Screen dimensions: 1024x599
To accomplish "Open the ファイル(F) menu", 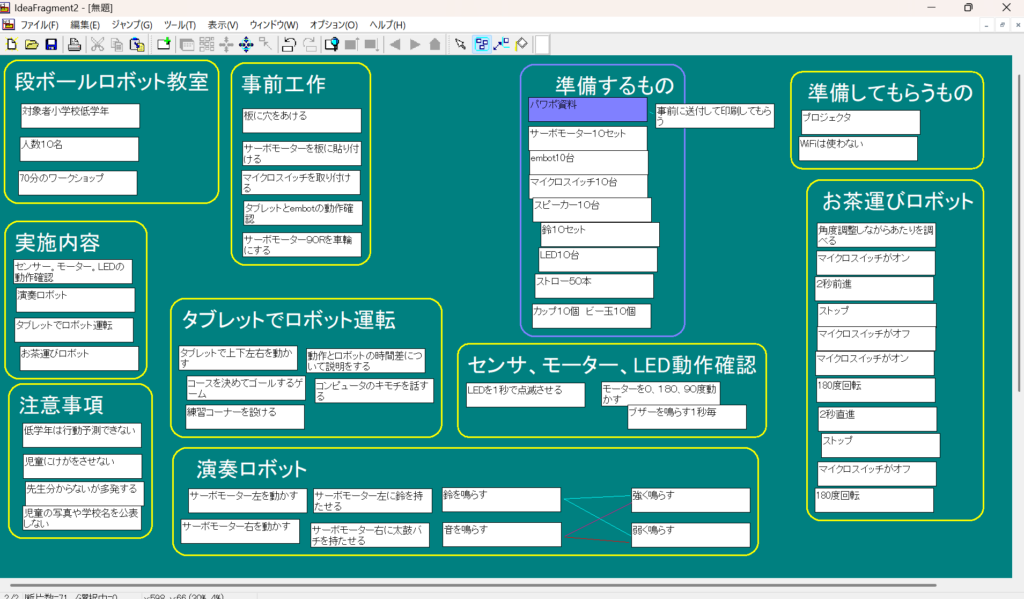I will [39, 24].
